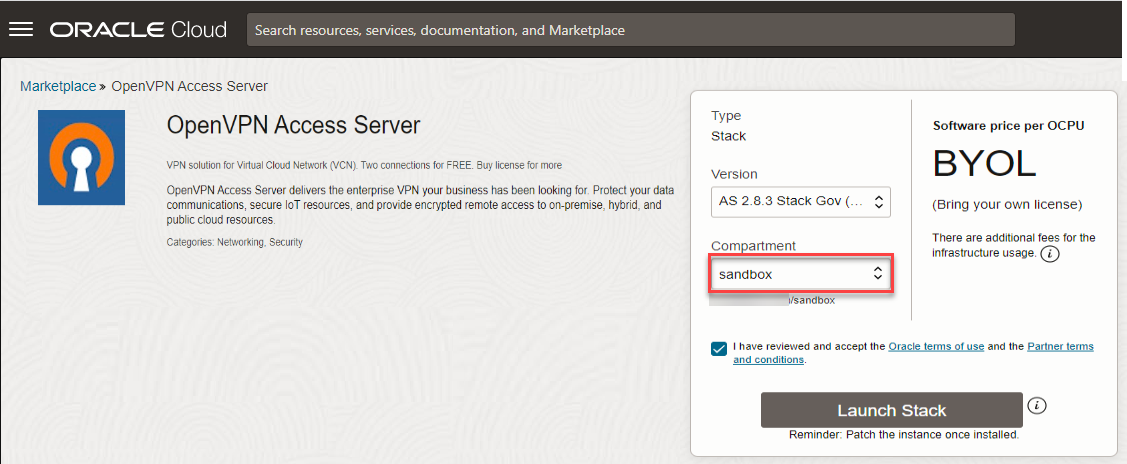
Task: Click the OpenVPN Access Server heading
Action: 293,125
